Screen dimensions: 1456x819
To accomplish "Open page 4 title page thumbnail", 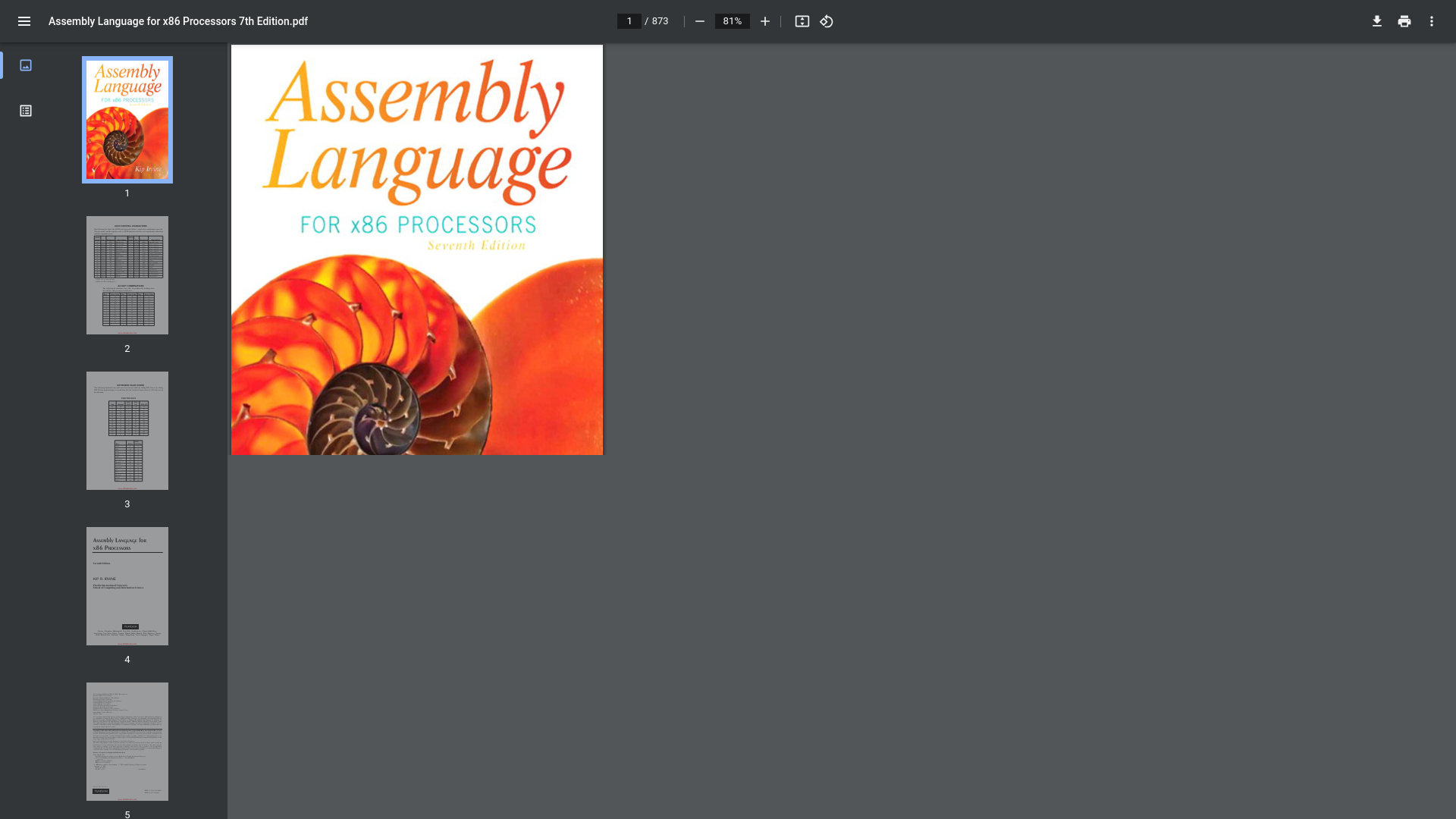I will (127, 586).
